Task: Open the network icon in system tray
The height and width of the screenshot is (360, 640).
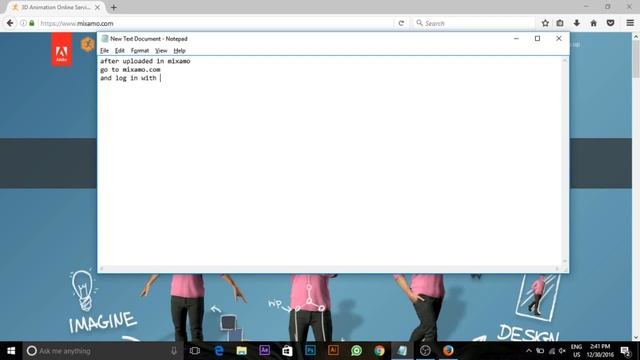Action: [x=552, y=351]
